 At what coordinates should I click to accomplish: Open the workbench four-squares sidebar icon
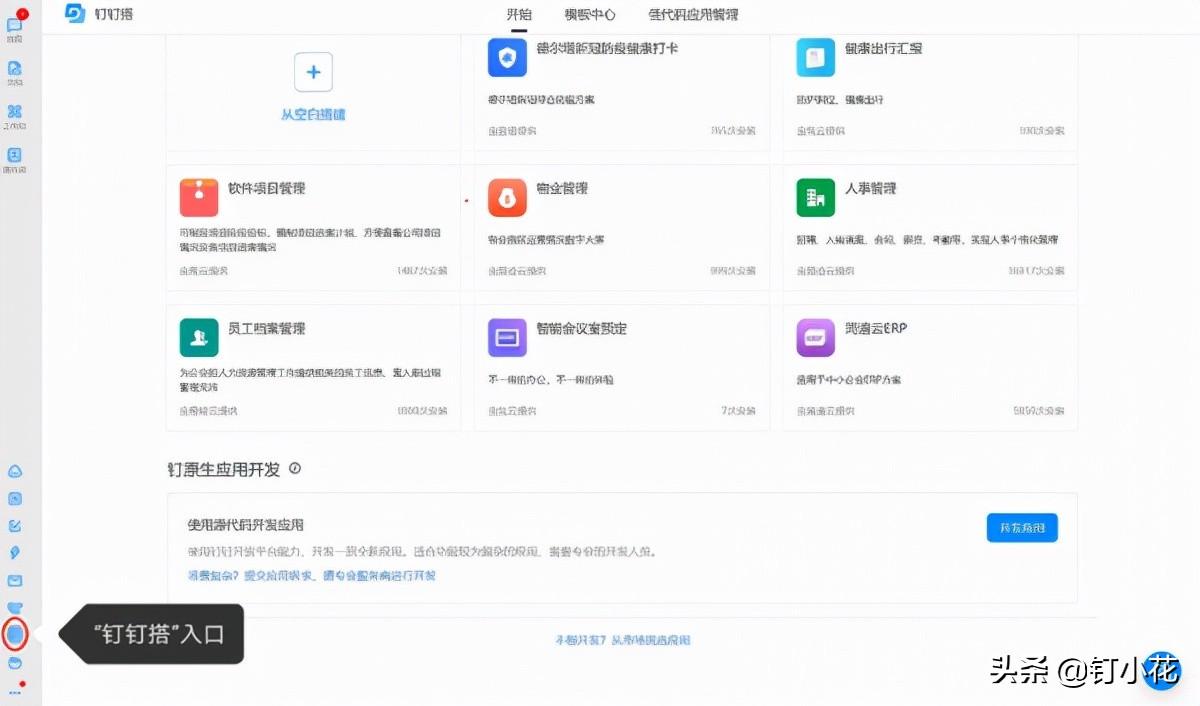[15, 113]
